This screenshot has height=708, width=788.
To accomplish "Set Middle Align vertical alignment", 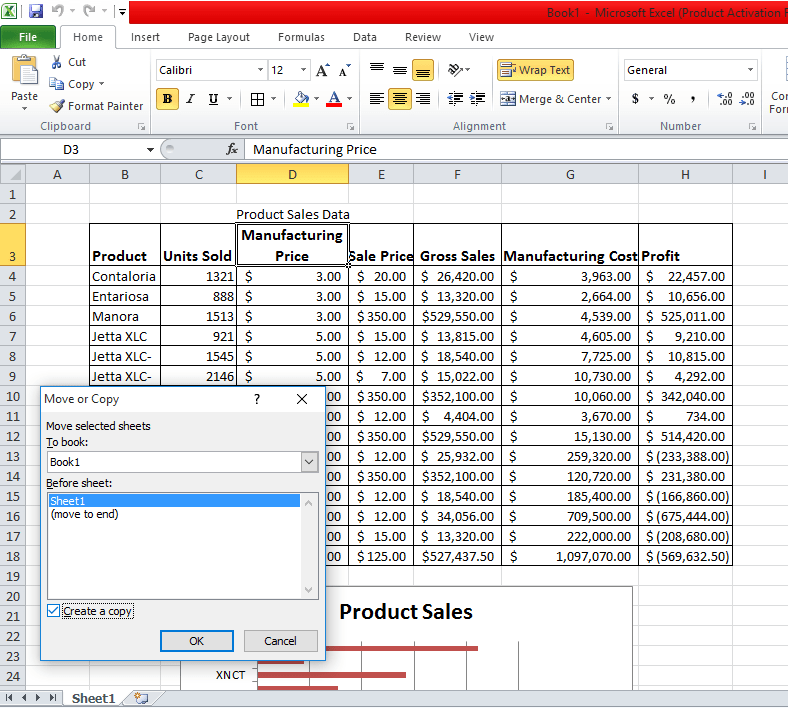I will click(400, 70).
